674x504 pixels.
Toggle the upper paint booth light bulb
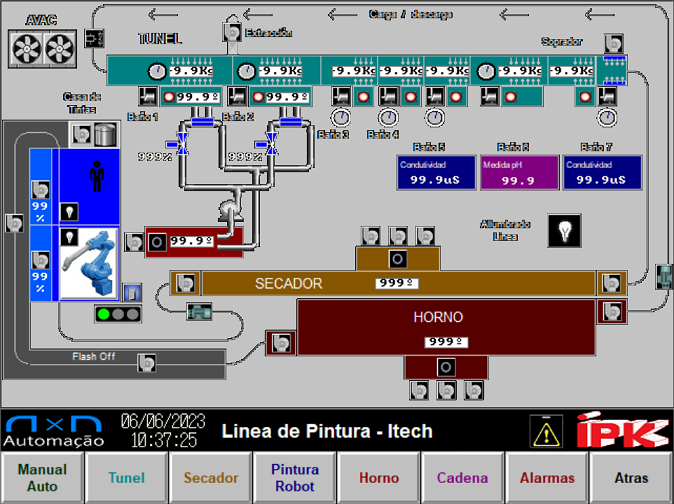70,212
